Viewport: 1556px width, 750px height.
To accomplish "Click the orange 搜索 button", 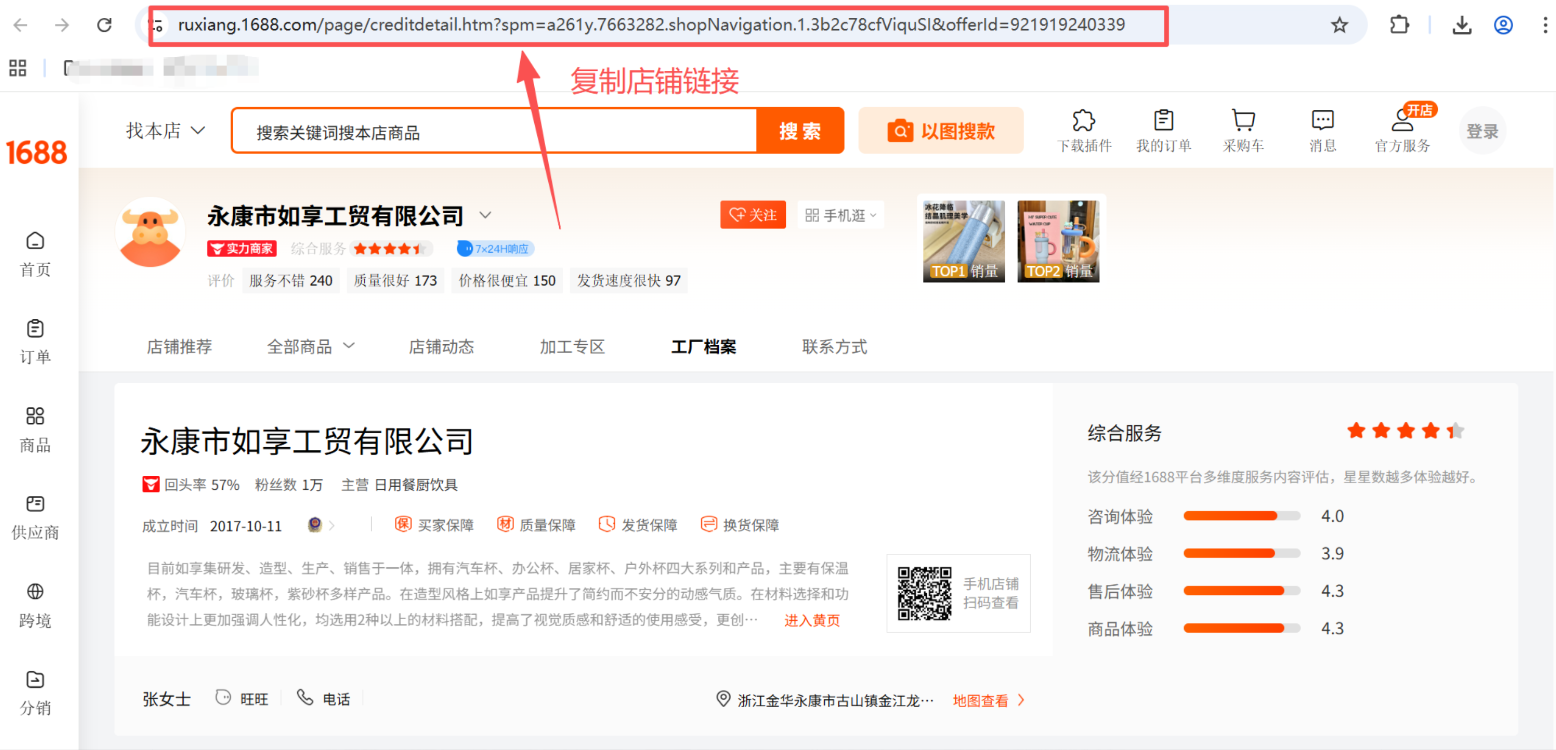I will (800, 131).
